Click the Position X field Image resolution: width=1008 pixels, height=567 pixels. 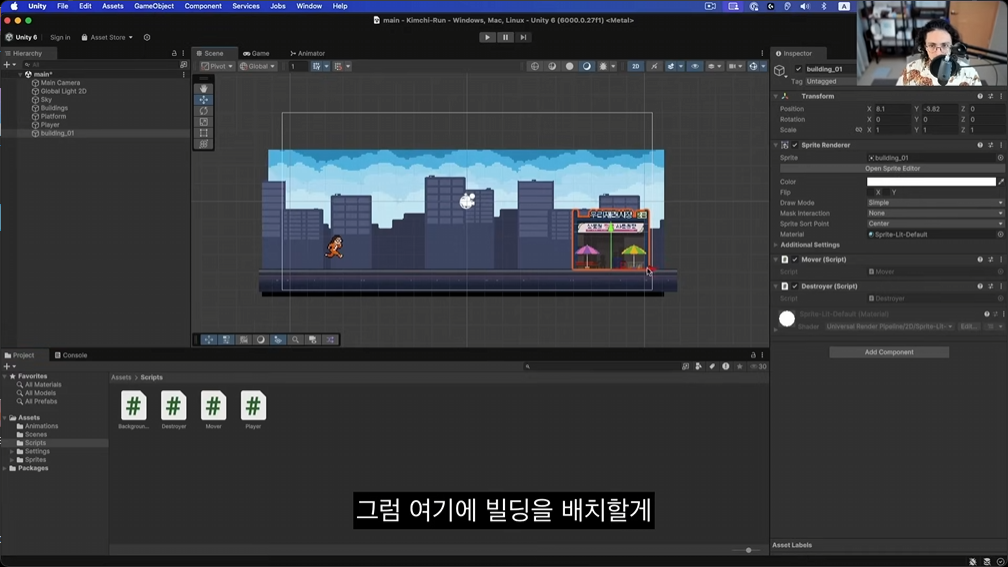(x=892, y=109)
